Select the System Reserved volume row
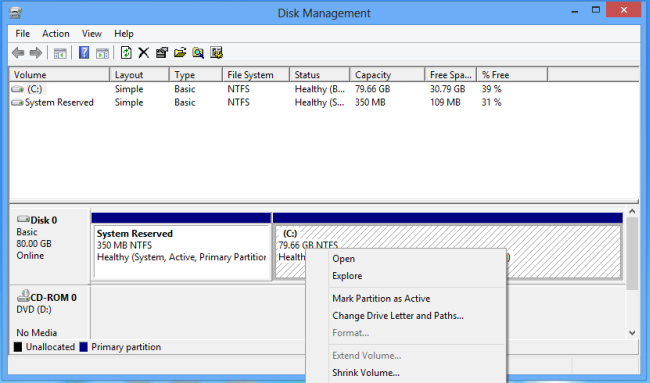Screen dimensions: 650x383 [x=59, y=102]
